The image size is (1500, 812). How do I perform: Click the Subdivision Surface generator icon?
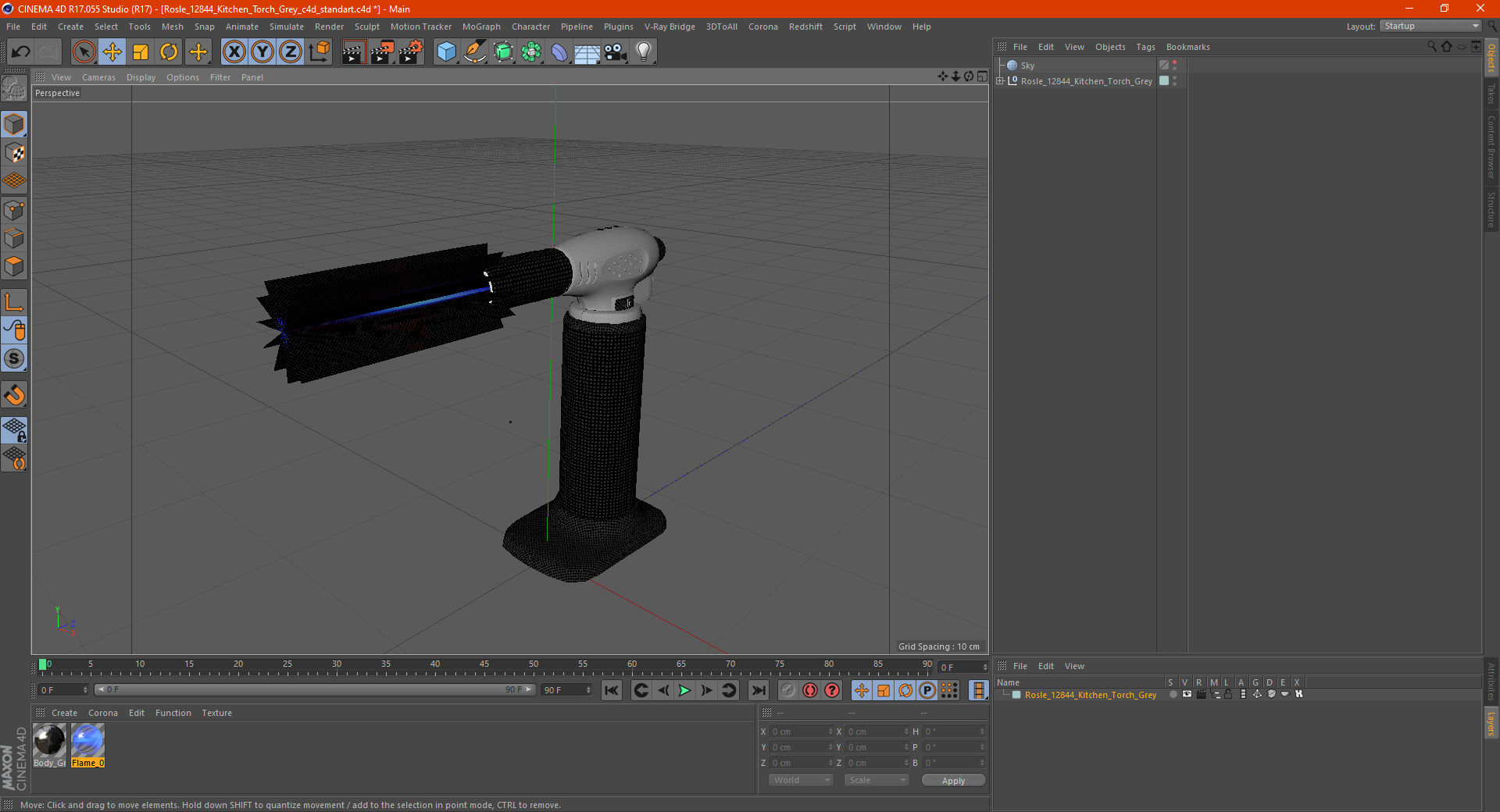[x=503, y=52]
